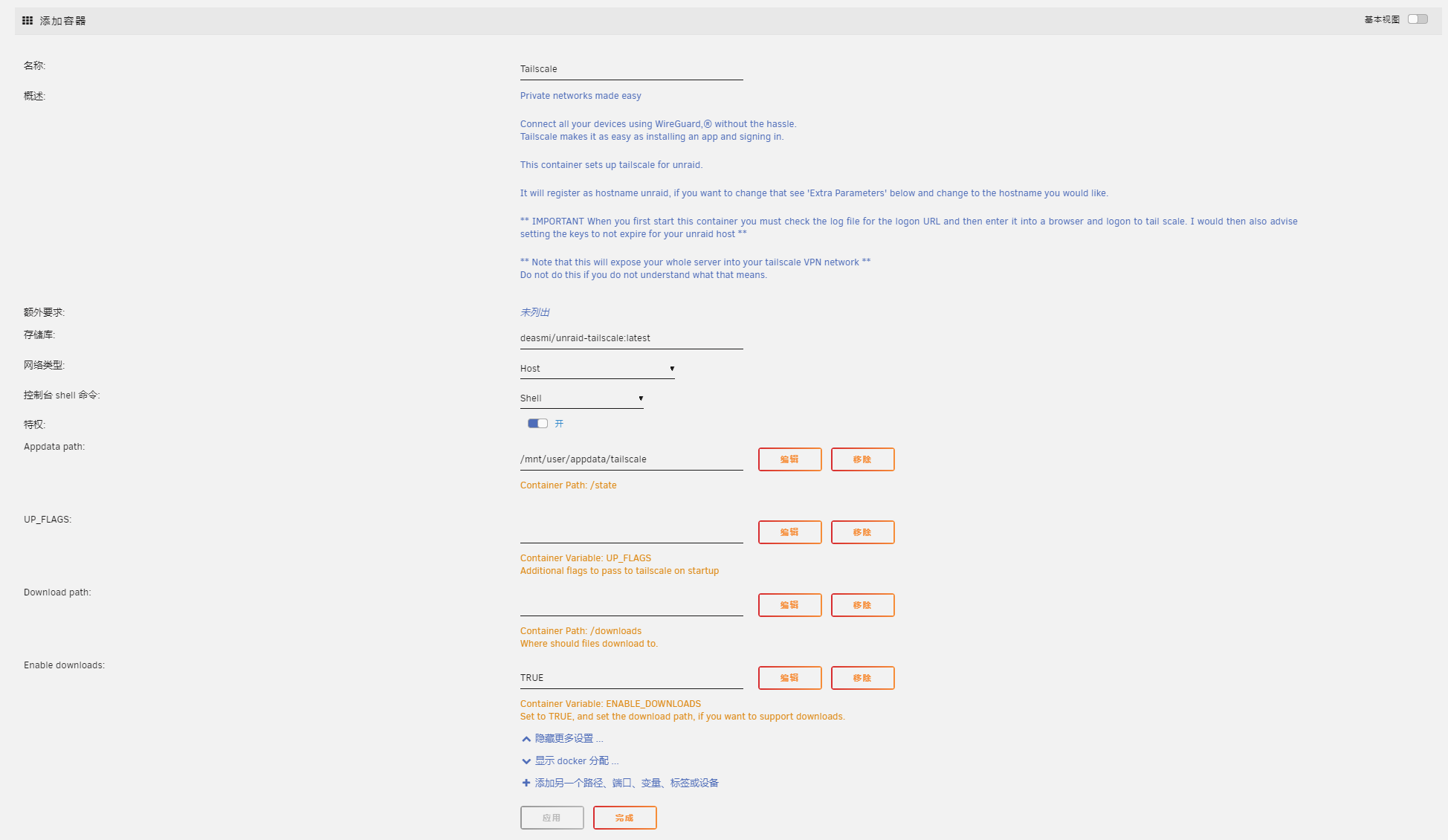Click the 名称 field containing Tailscale

631,68
